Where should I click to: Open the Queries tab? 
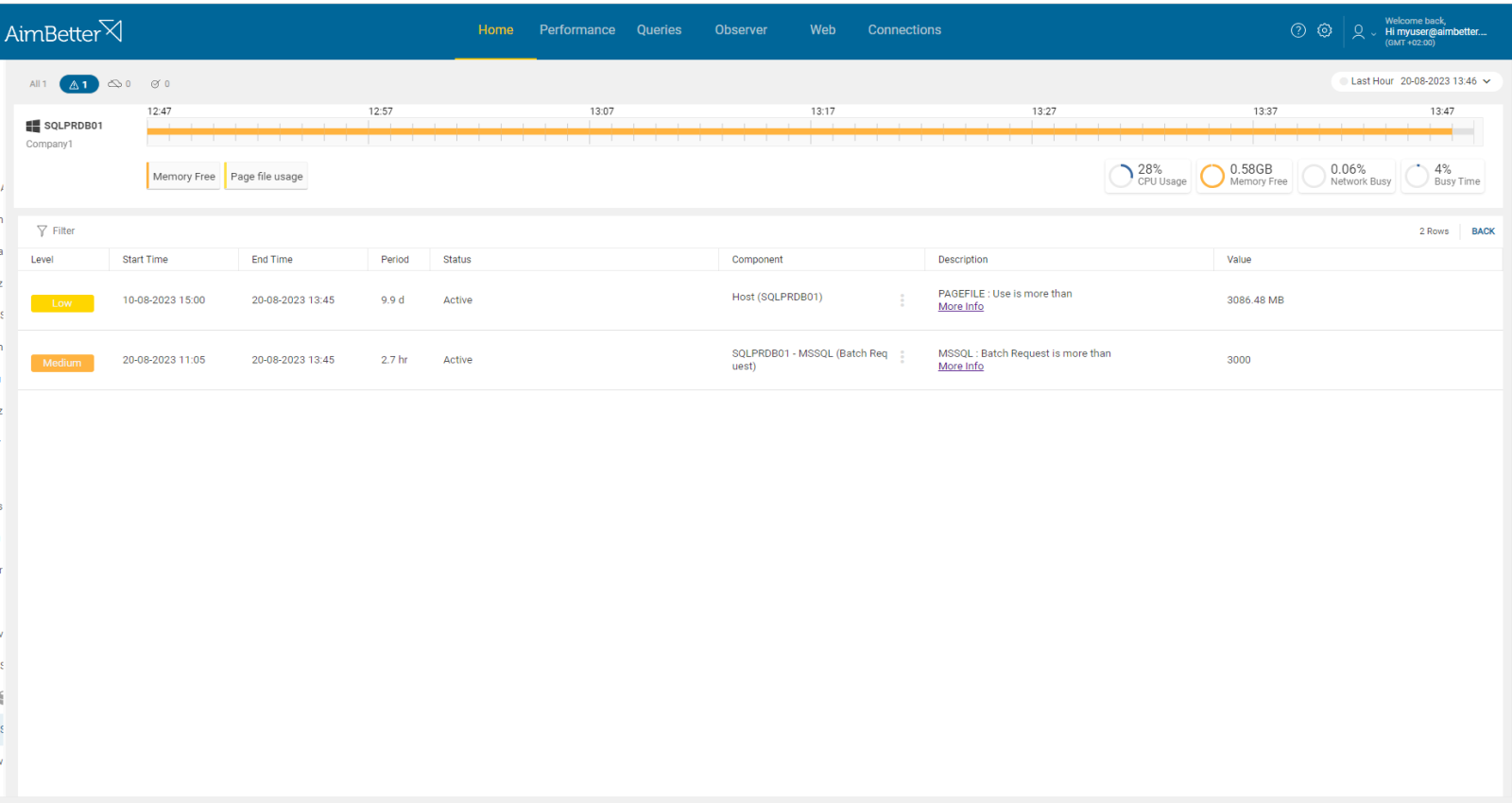click(x=659, y=30)
